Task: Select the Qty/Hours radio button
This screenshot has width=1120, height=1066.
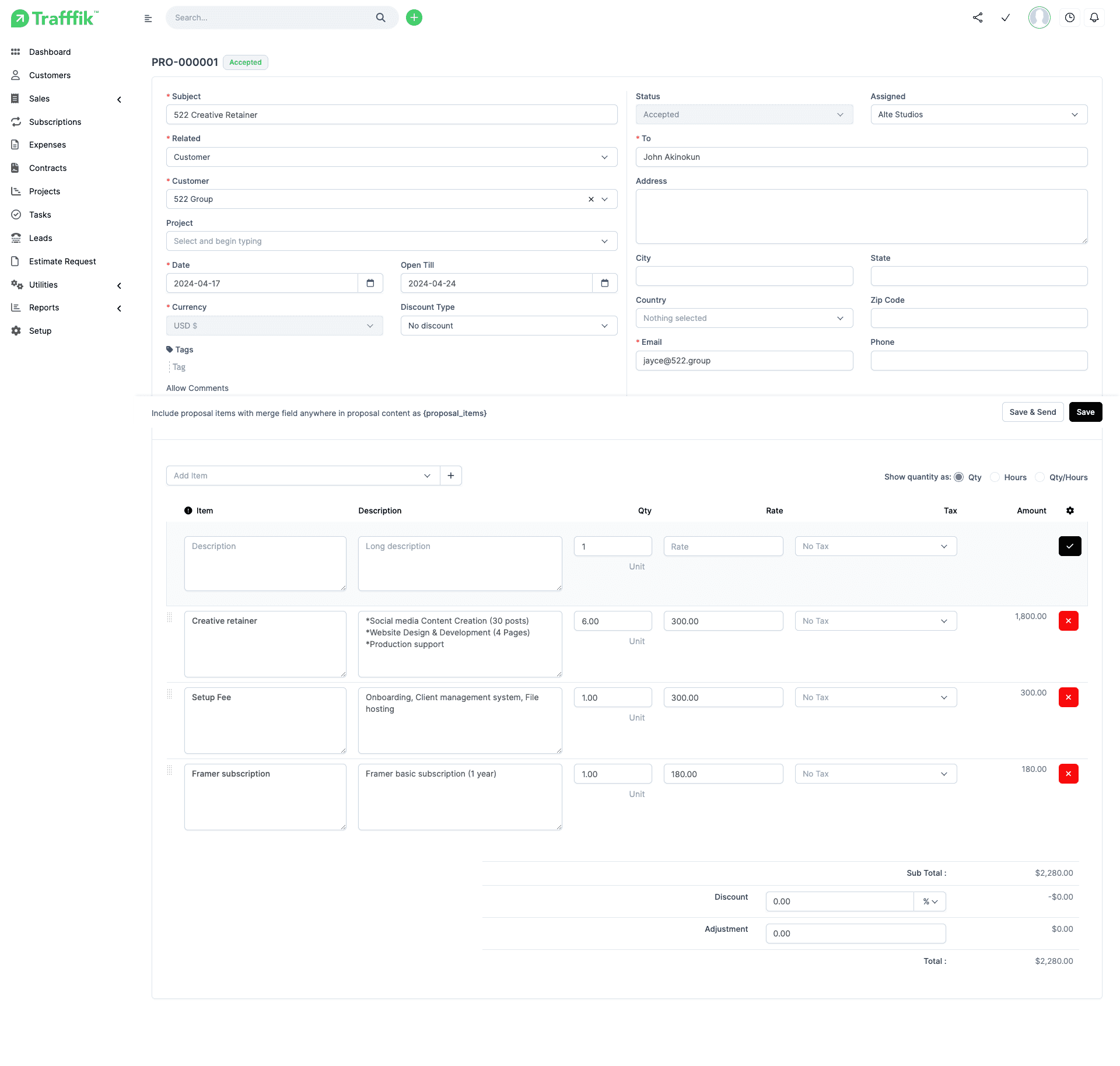Action: [1040, 477]
